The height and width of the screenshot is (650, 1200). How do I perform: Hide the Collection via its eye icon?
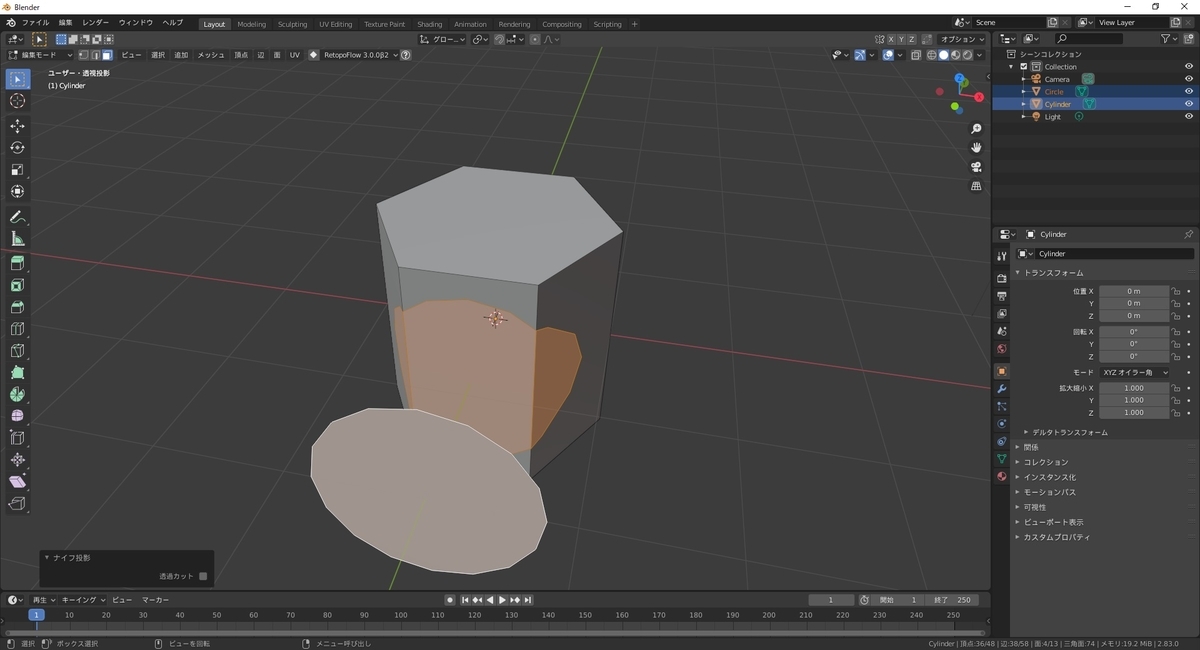[1189, 66]
